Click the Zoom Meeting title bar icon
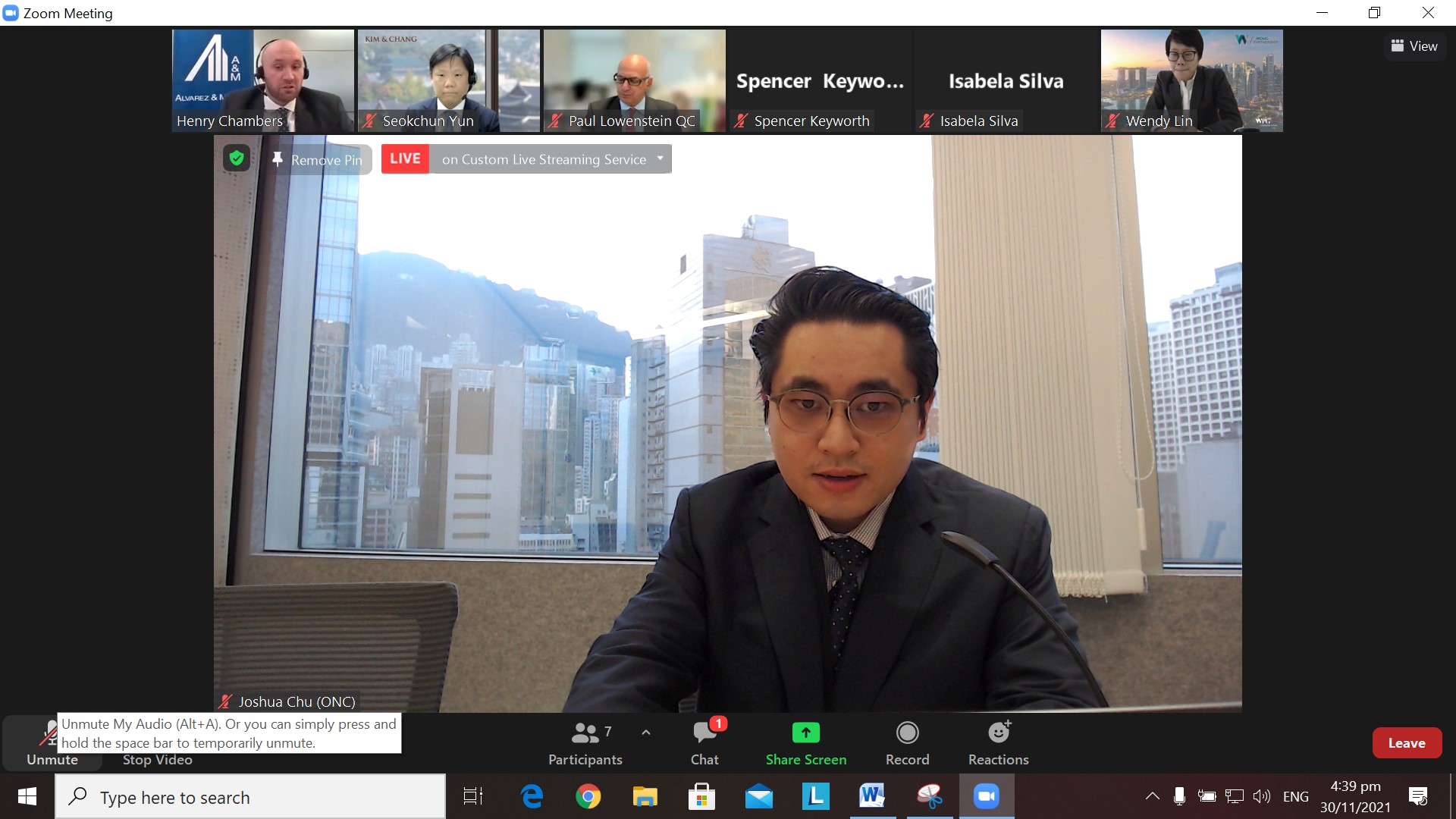The width and height of the screenshot is (1456, 819). [x=11, y=13]
